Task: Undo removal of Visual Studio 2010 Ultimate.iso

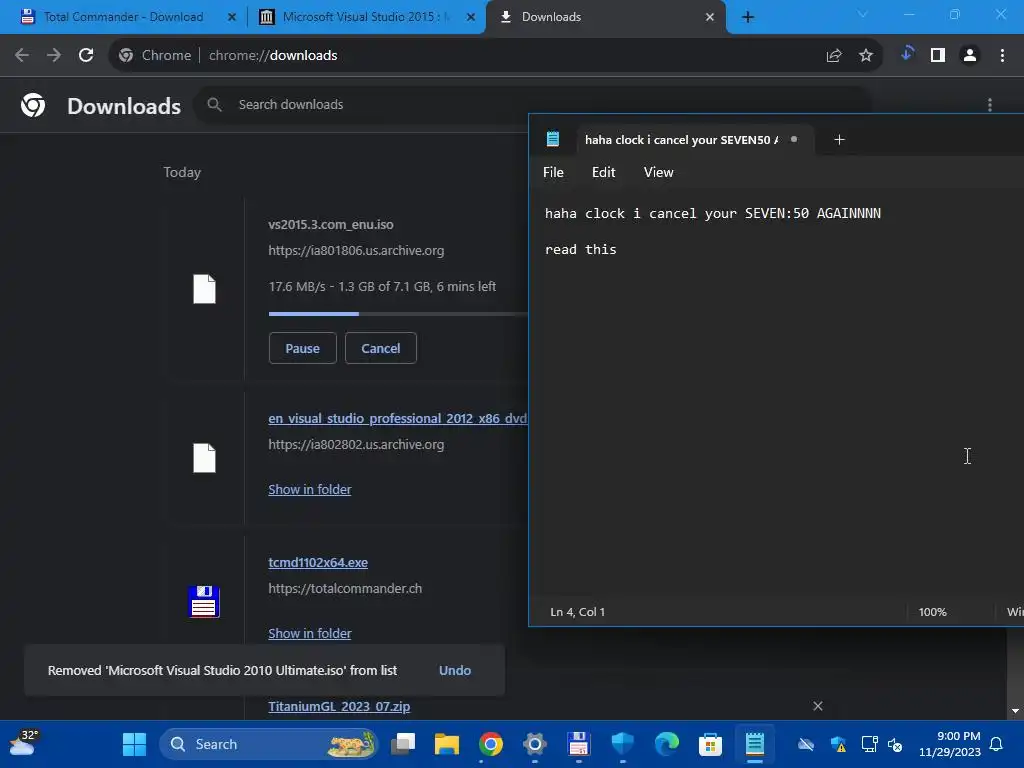Action: coord(455,671)
